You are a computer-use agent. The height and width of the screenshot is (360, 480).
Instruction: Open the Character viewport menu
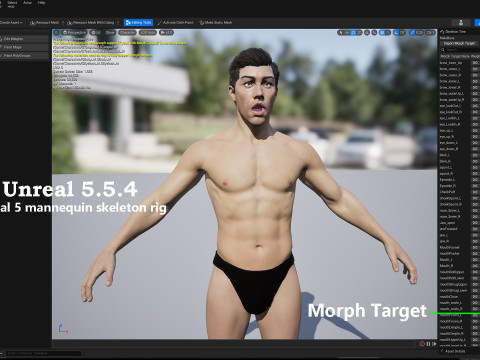127,32
